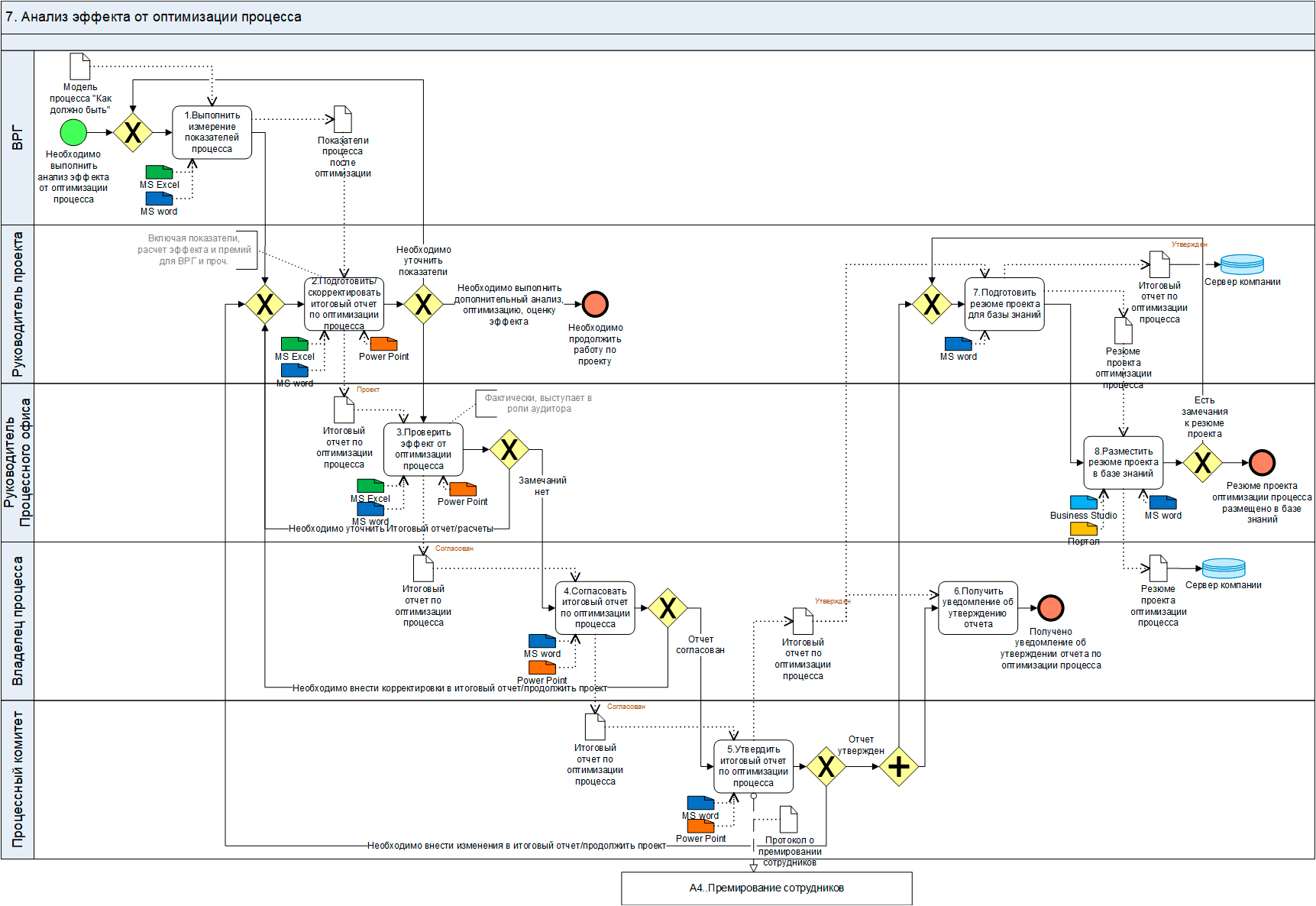Click the yellow Портал icon

[x=1083, y=529]
